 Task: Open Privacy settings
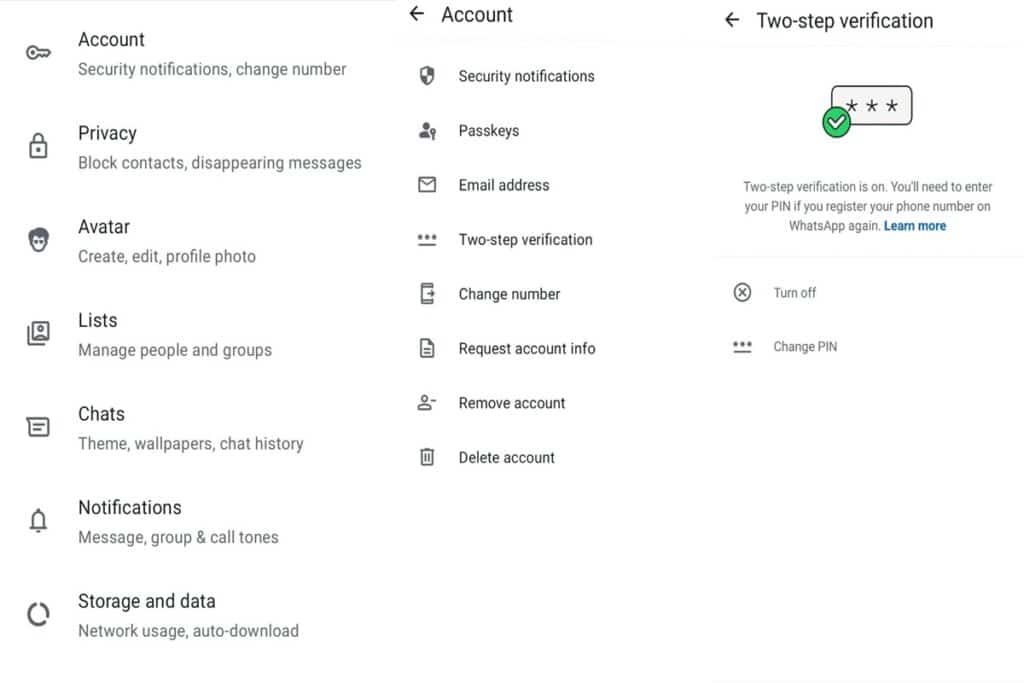coord(196,147)
